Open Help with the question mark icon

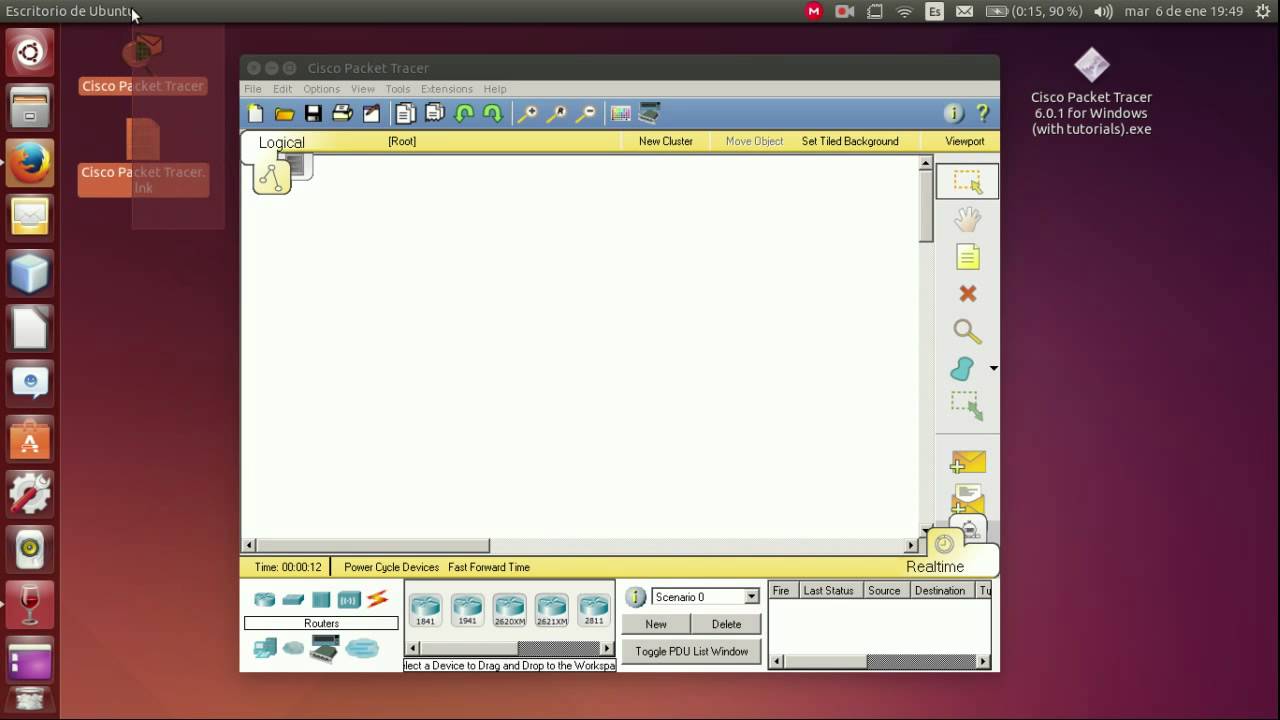click(982, 114)
